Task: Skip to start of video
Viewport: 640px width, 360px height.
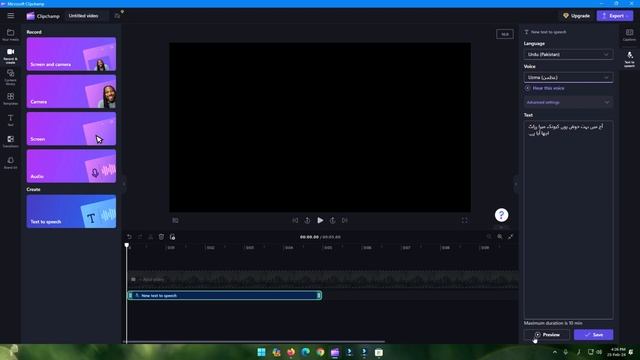Action: point(295,220)
